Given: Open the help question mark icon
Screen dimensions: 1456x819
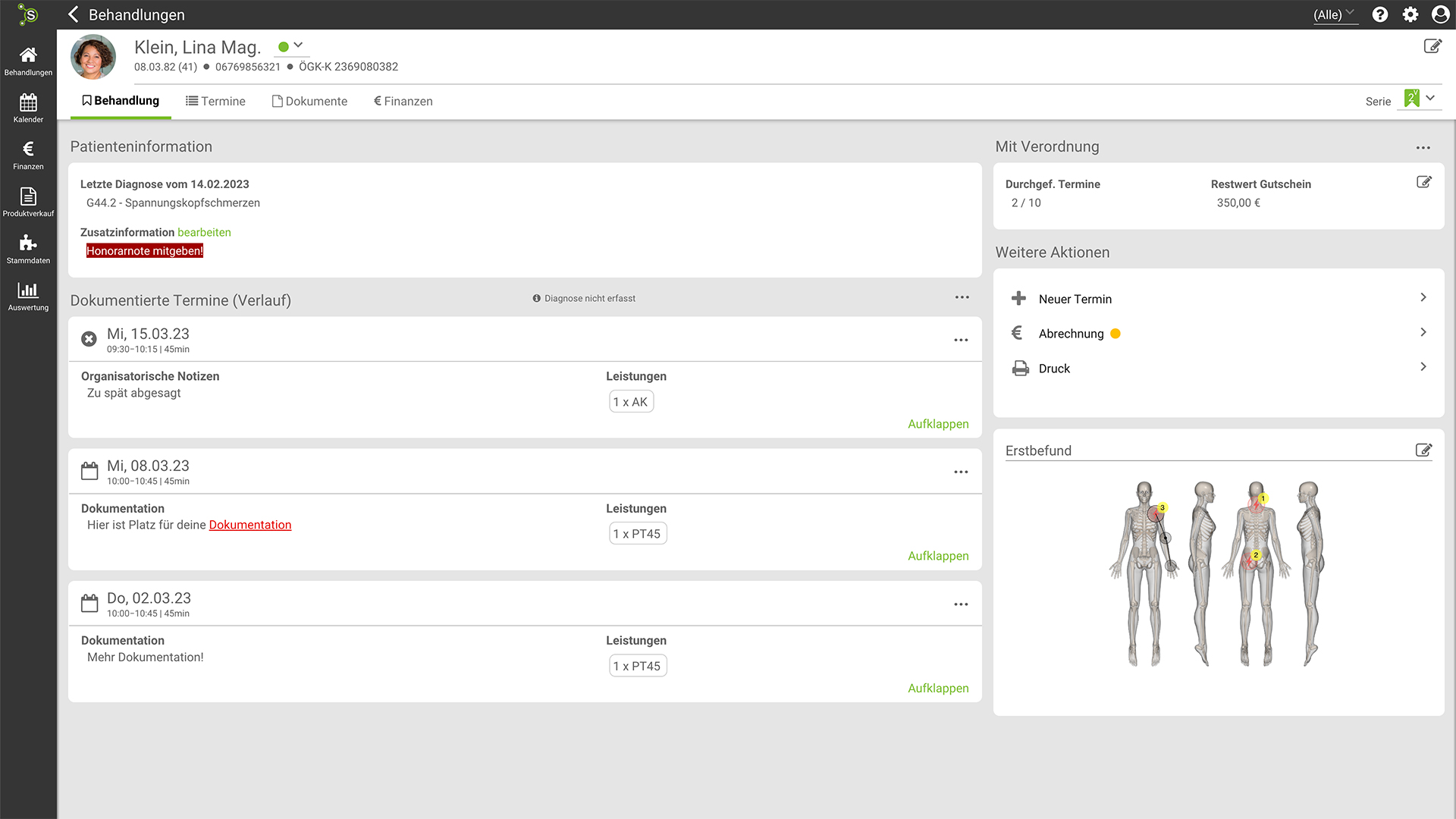Looking at the screenshot, I should 1380,14.
